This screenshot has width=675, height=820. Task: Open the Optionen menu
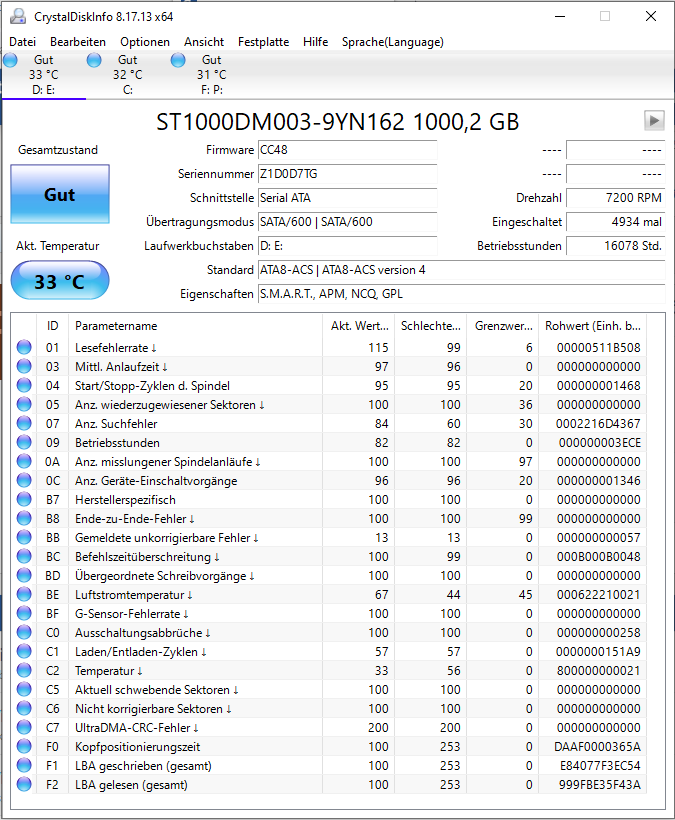(x=145, y=42)
